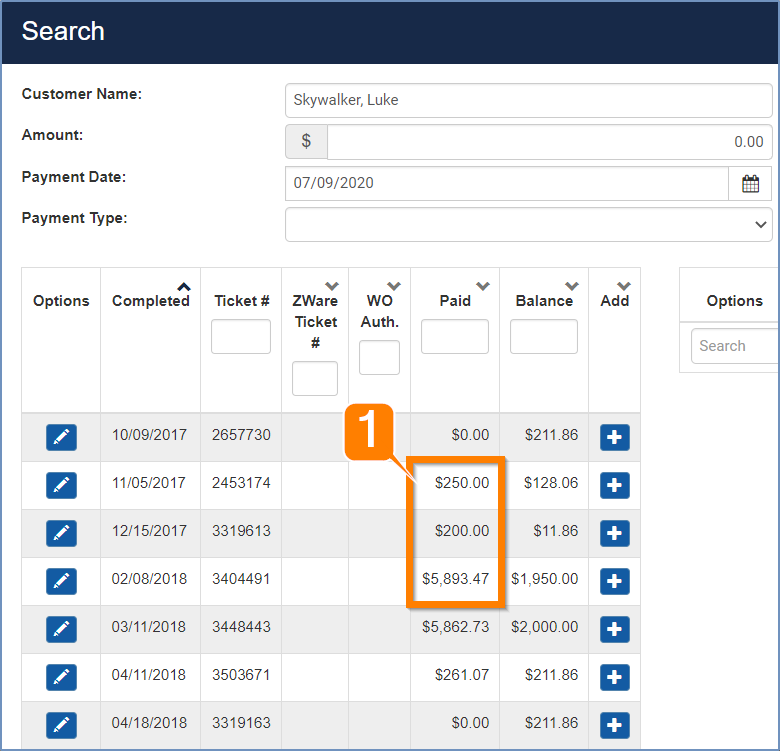Click the Balance column filter box
780x751 pixels.
544,337
